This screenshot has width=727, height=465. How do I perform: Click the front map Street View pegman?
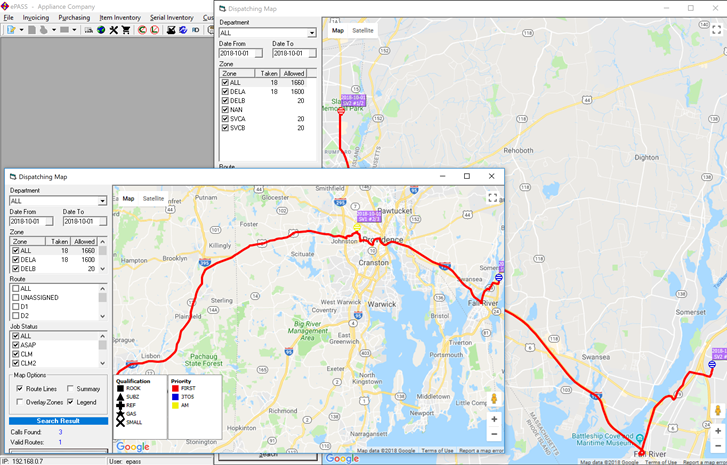[494, 399]
